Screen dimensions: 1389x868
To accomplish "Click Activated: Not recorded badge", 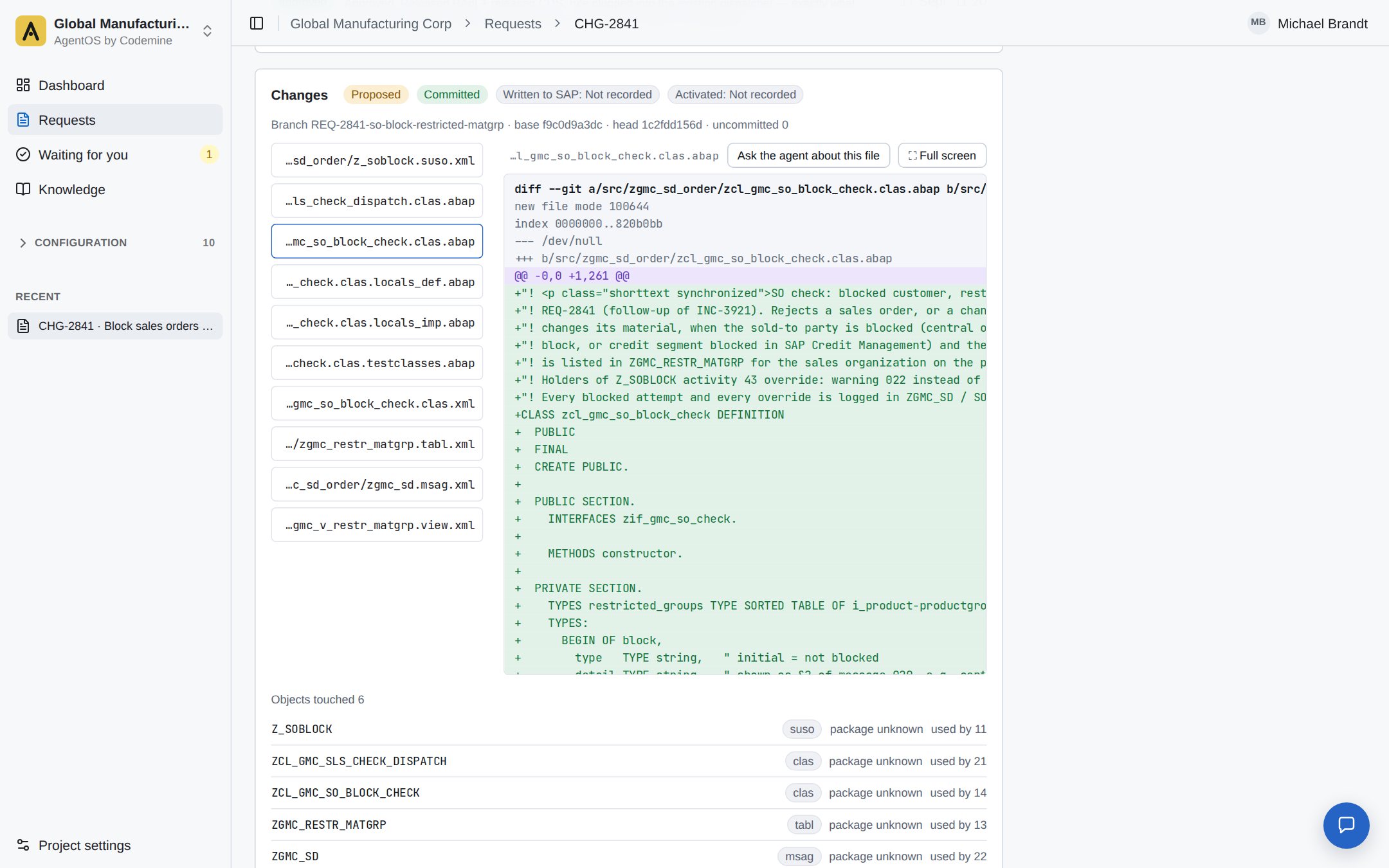I will click(735, 95).
